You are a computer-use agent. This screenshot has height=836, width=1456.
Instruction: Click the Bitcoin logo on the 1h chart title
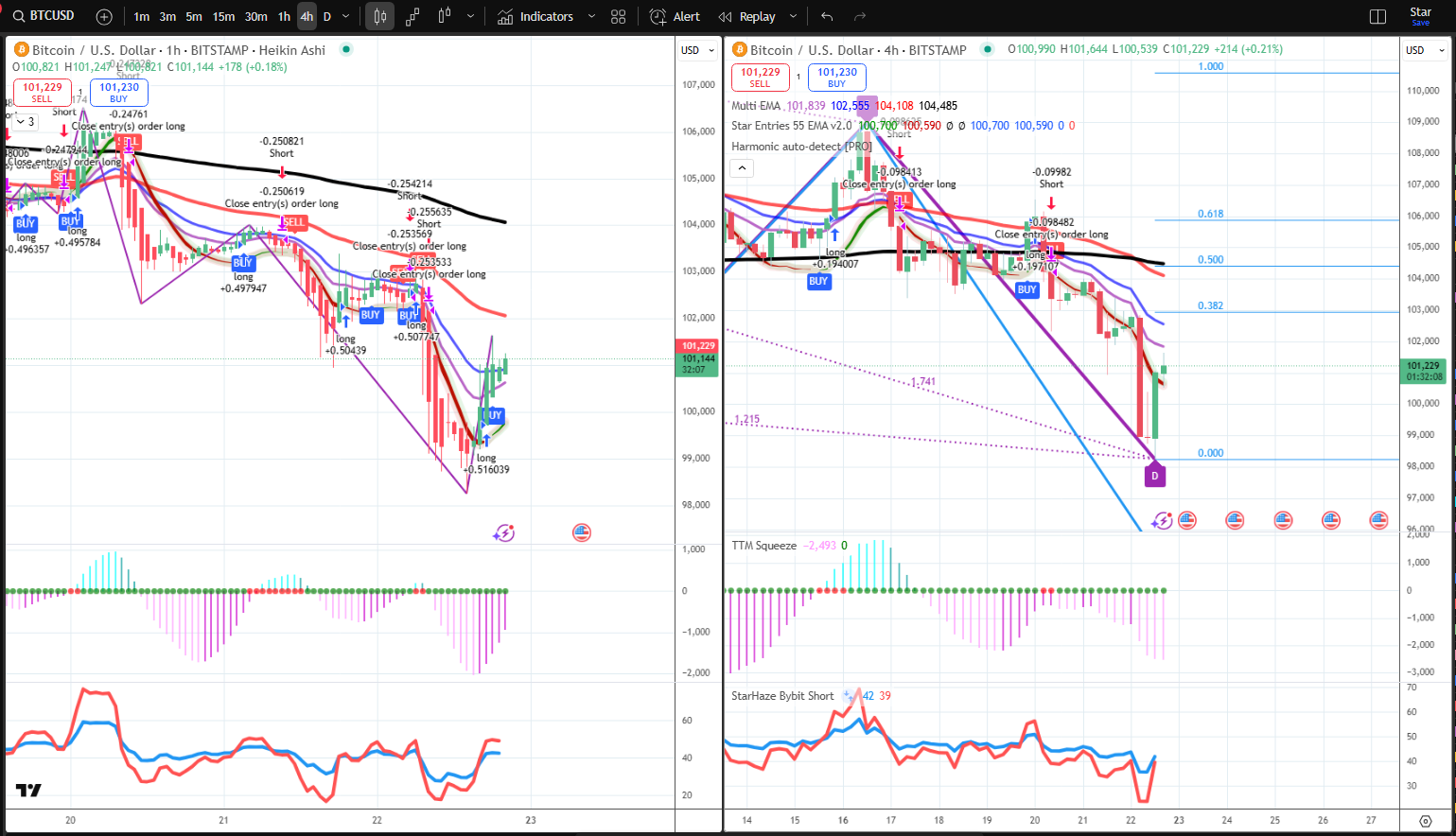[22, 50]
